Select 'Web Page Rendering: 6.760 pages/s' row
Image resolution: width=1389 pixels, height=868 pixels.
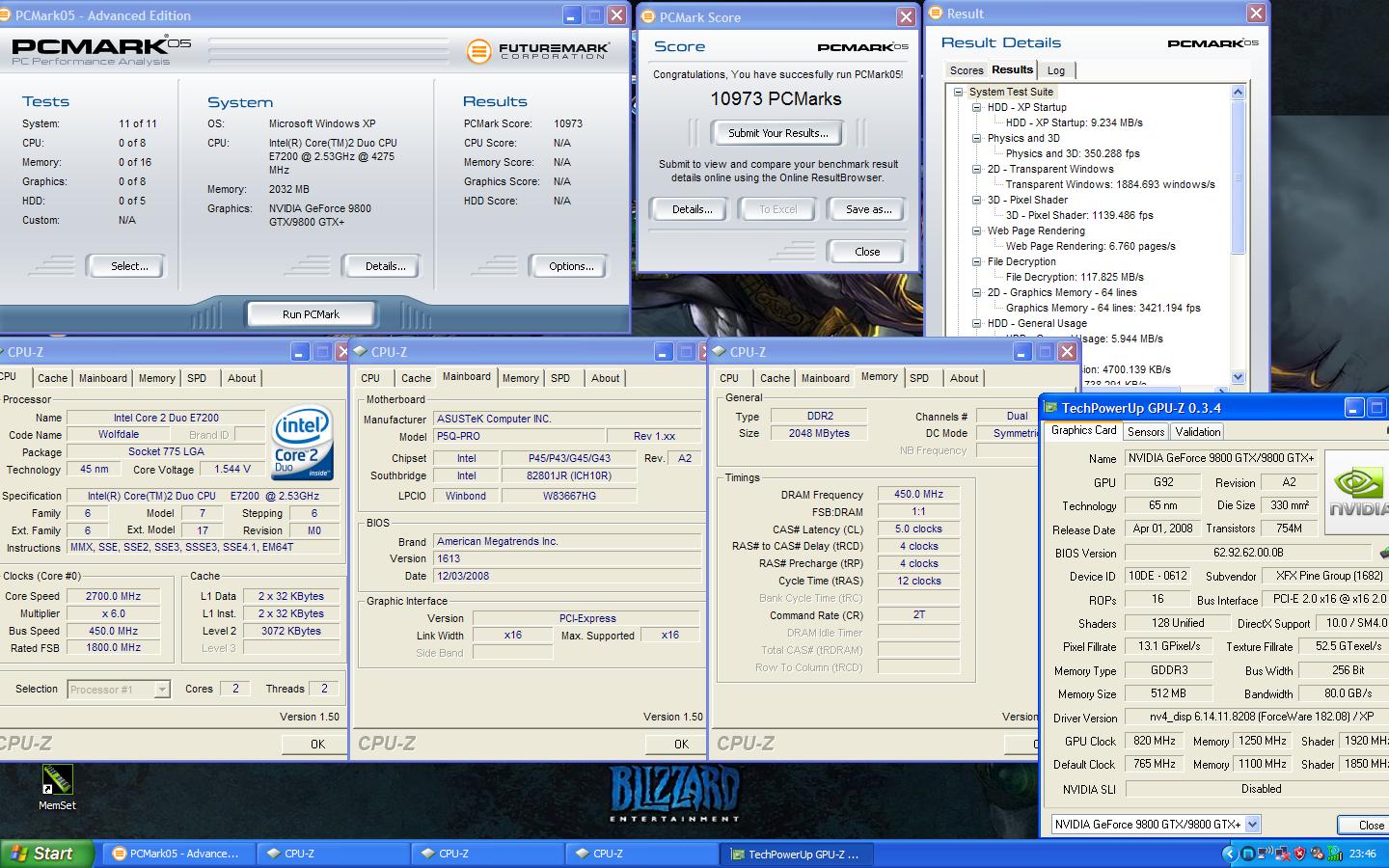click(1090, 246)
